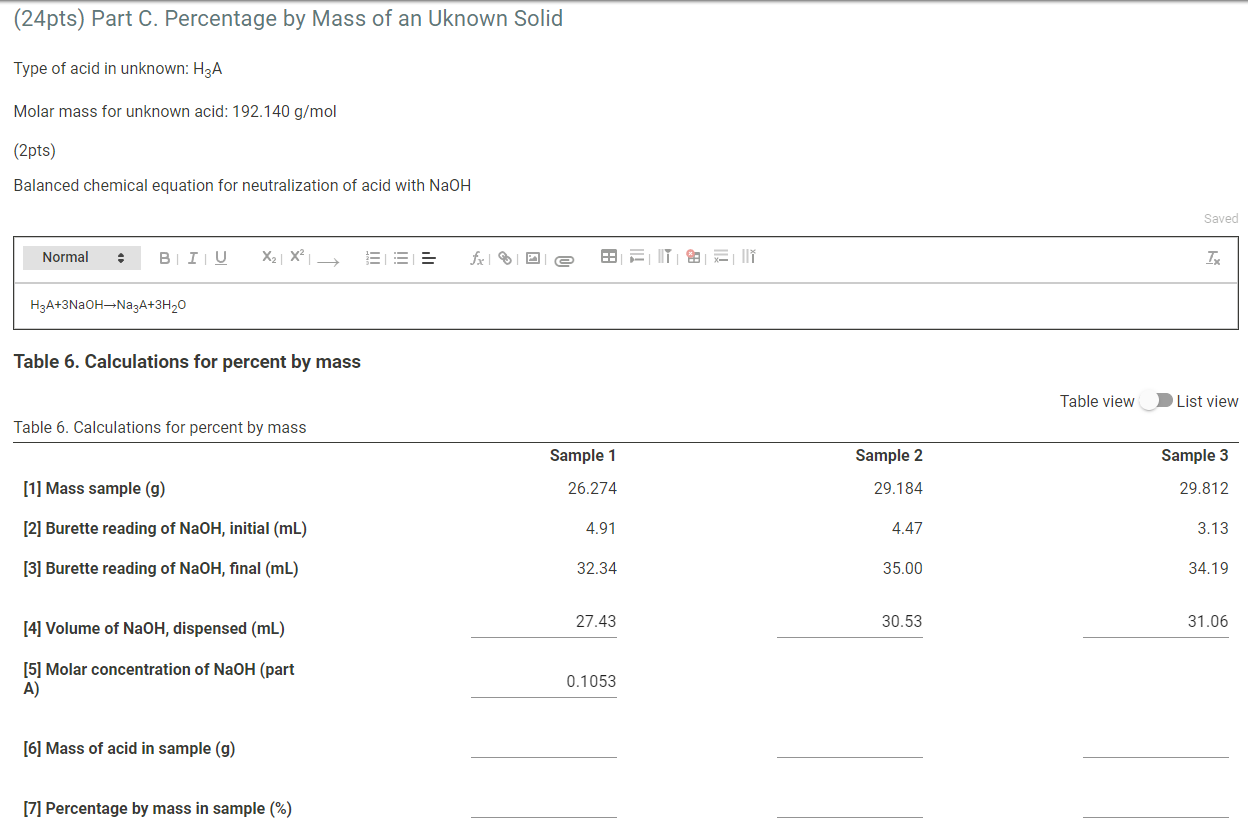Toggle bold formatting in the editor
1248x833 pixels.
[x=165, y=258]
